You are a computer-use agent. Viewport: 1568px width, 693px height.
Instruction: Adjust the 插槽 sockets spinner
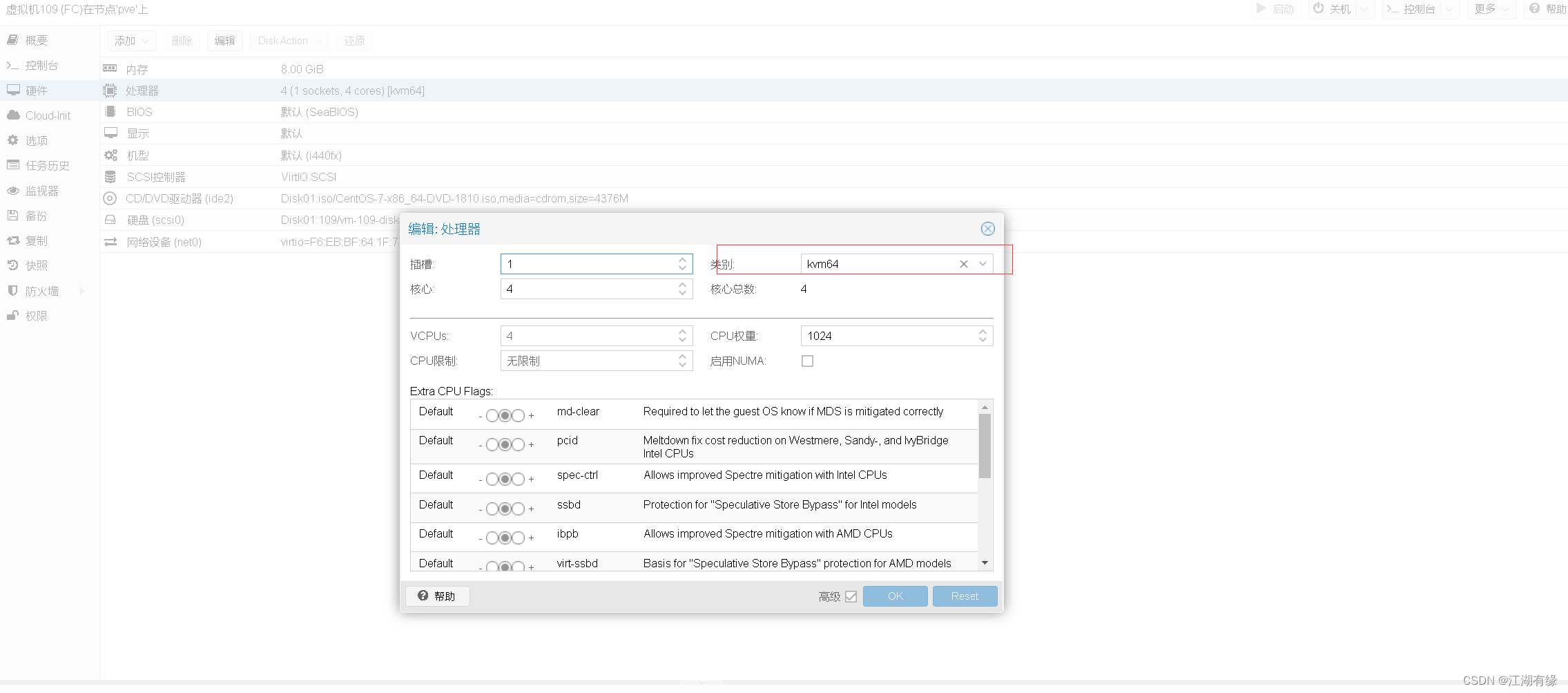[x=682, y=264]
